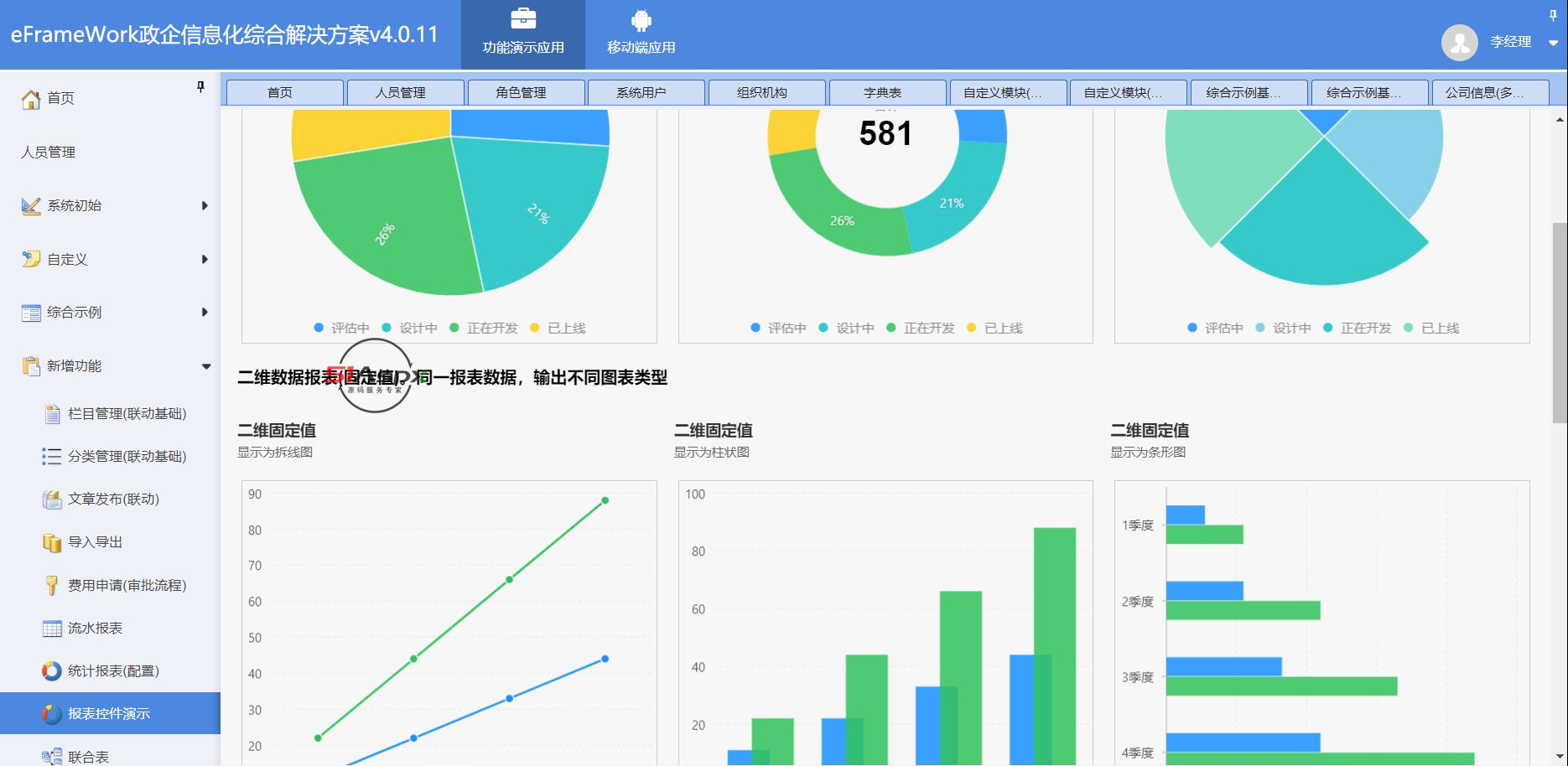Click the 文章发布(联动) icon
1568x766 pixels.
(52, 499)
